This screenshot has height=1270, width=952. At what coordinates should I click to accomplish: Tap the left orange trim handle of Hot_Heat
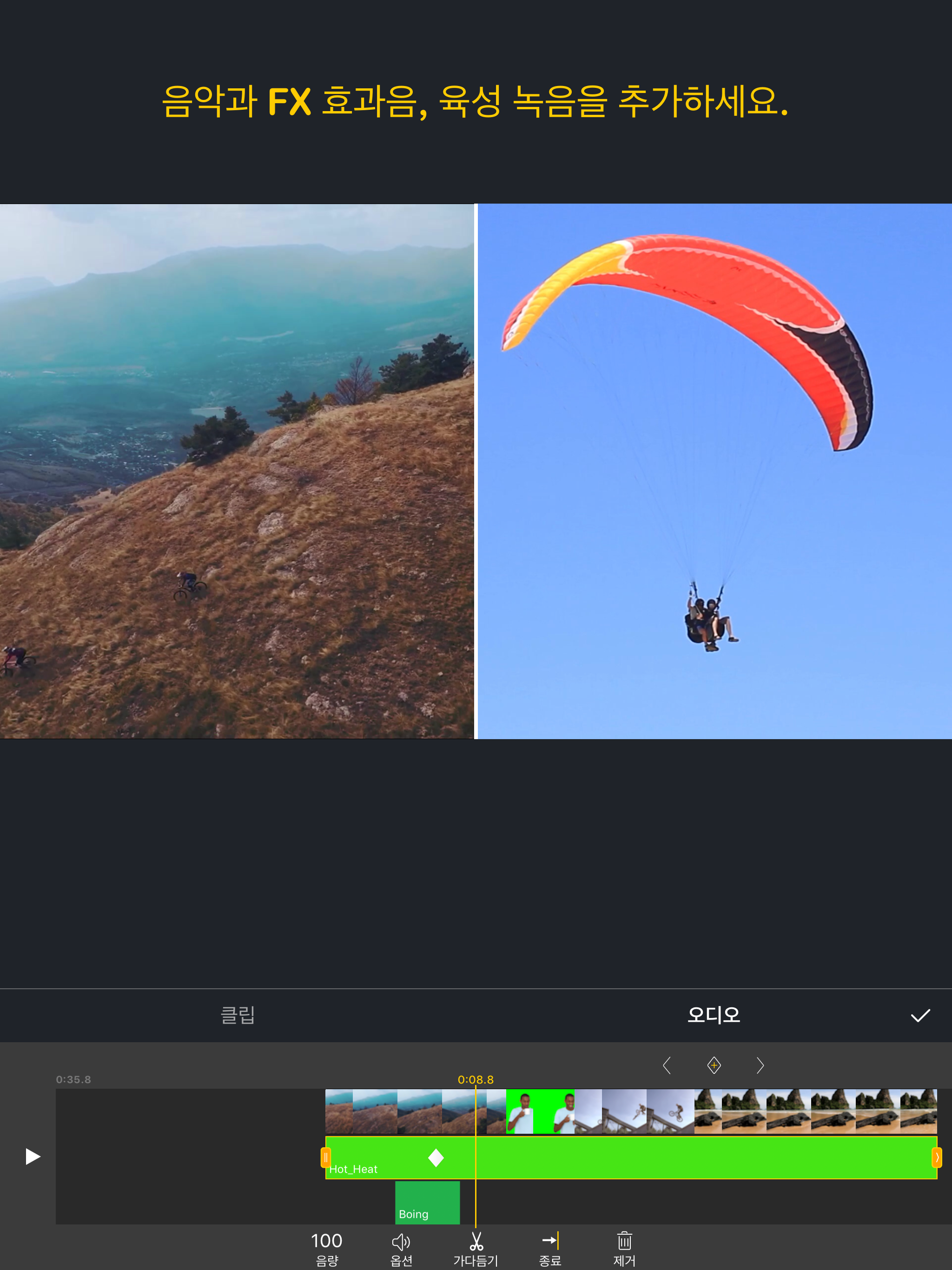(x=325, y=1158)
